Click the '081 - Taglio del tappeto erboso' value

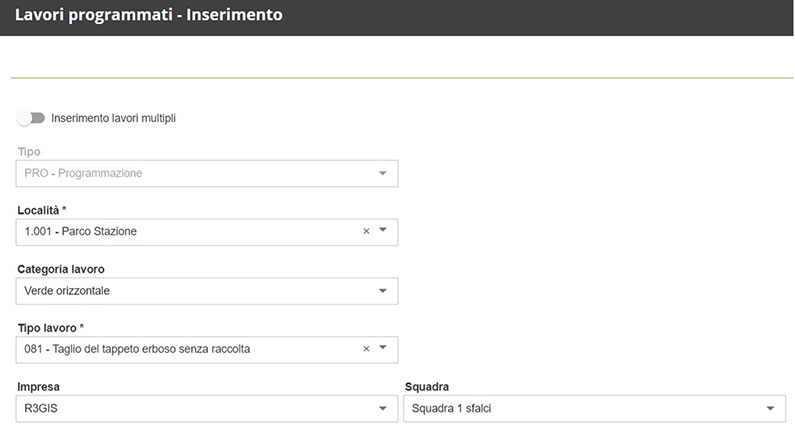click(x=137, y=349)
